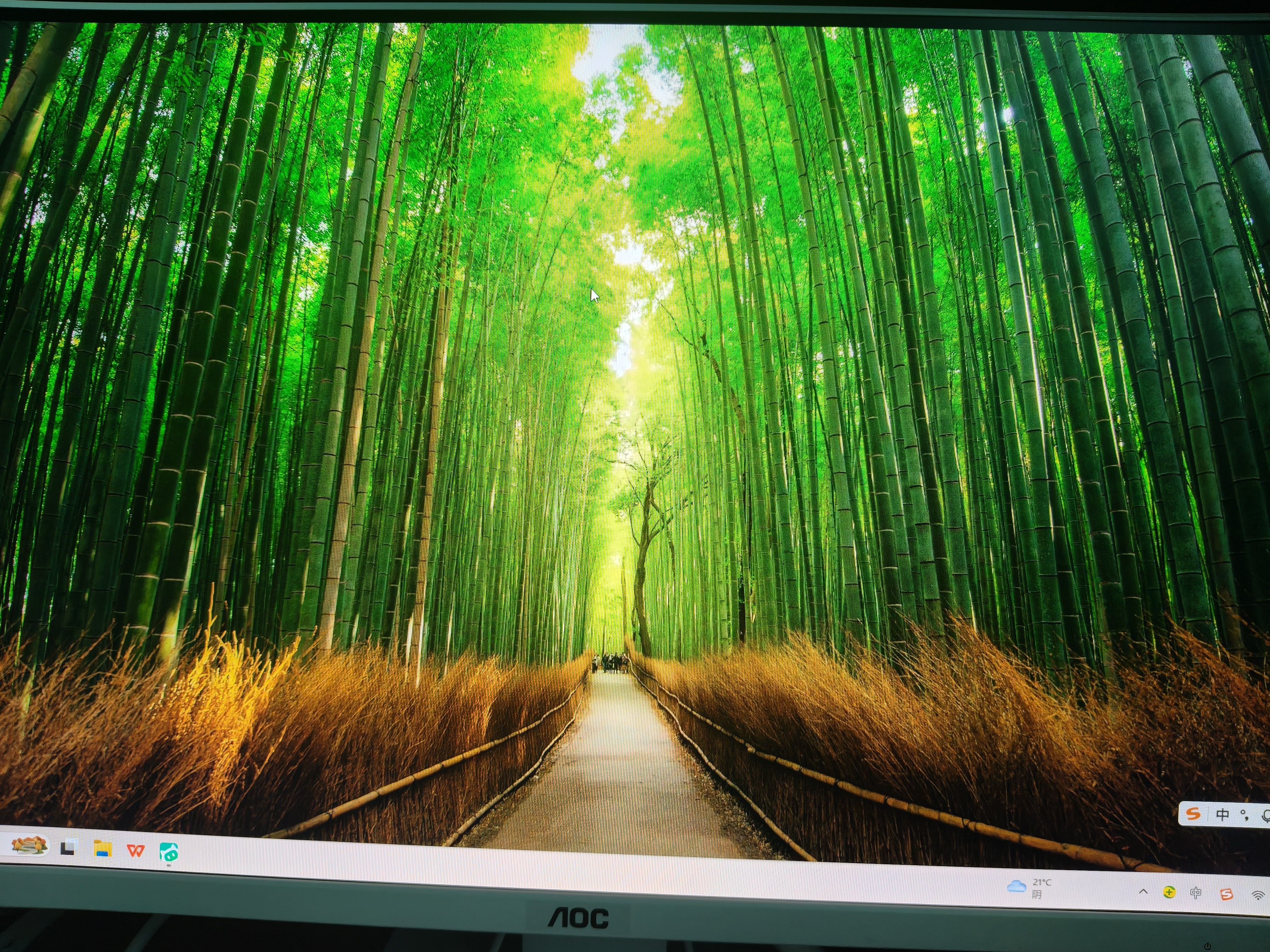Open WPS Office from the taskbar
The width and height of the screenshot is (1270, 952).
(x=135, y=850)
